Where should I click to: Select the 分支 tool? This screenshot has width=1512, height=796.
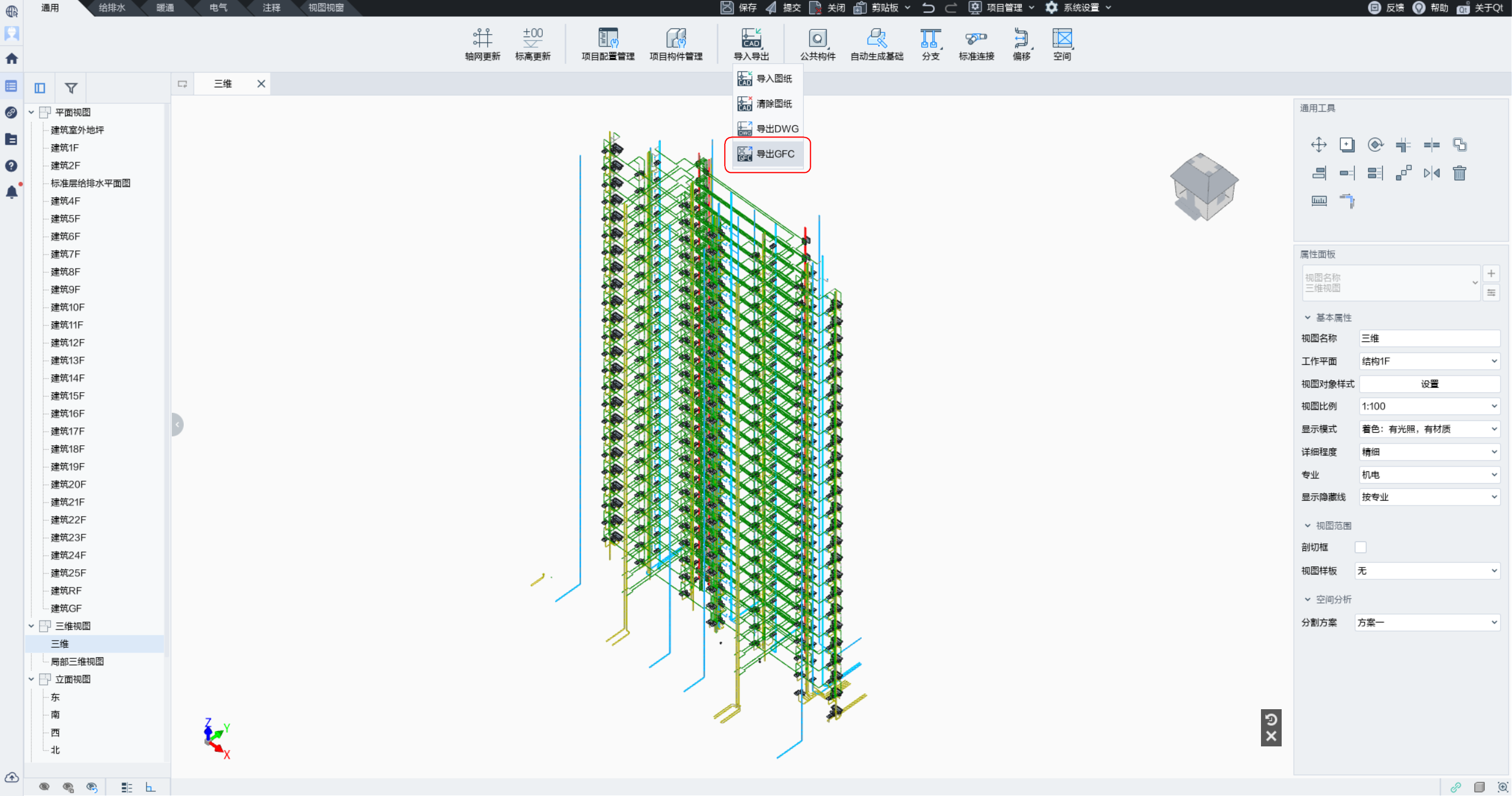(x=930, y=44)
